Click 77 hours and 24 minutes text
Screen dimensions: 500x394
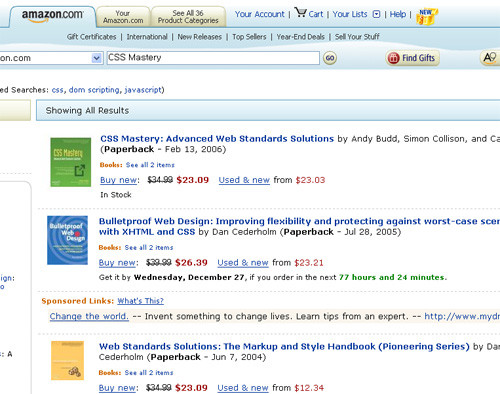pyautogui.click(x=392, y=277)
